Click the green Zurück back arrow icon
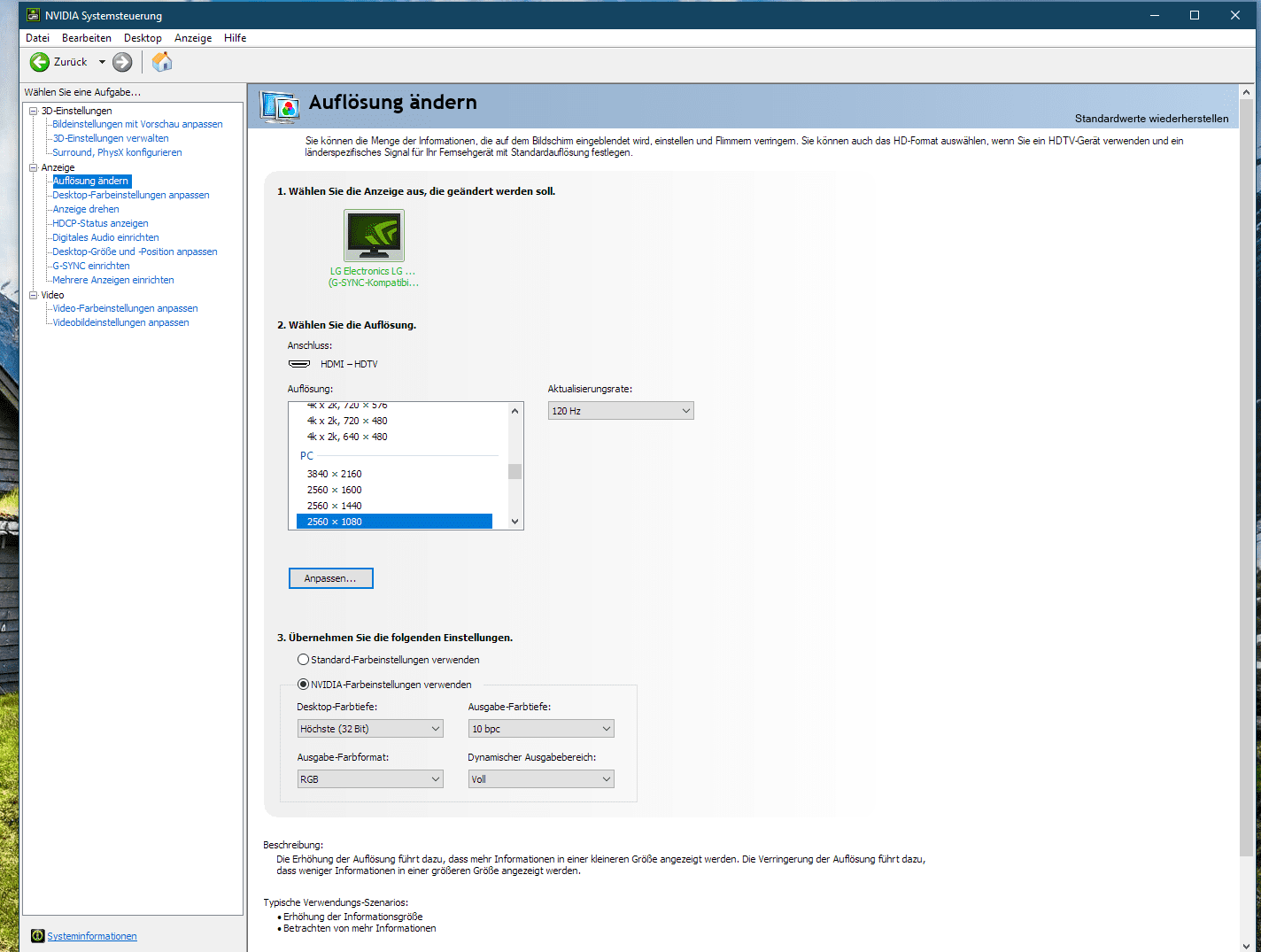Viewport: 1261px width, 952px height. (x=39, y=62)
